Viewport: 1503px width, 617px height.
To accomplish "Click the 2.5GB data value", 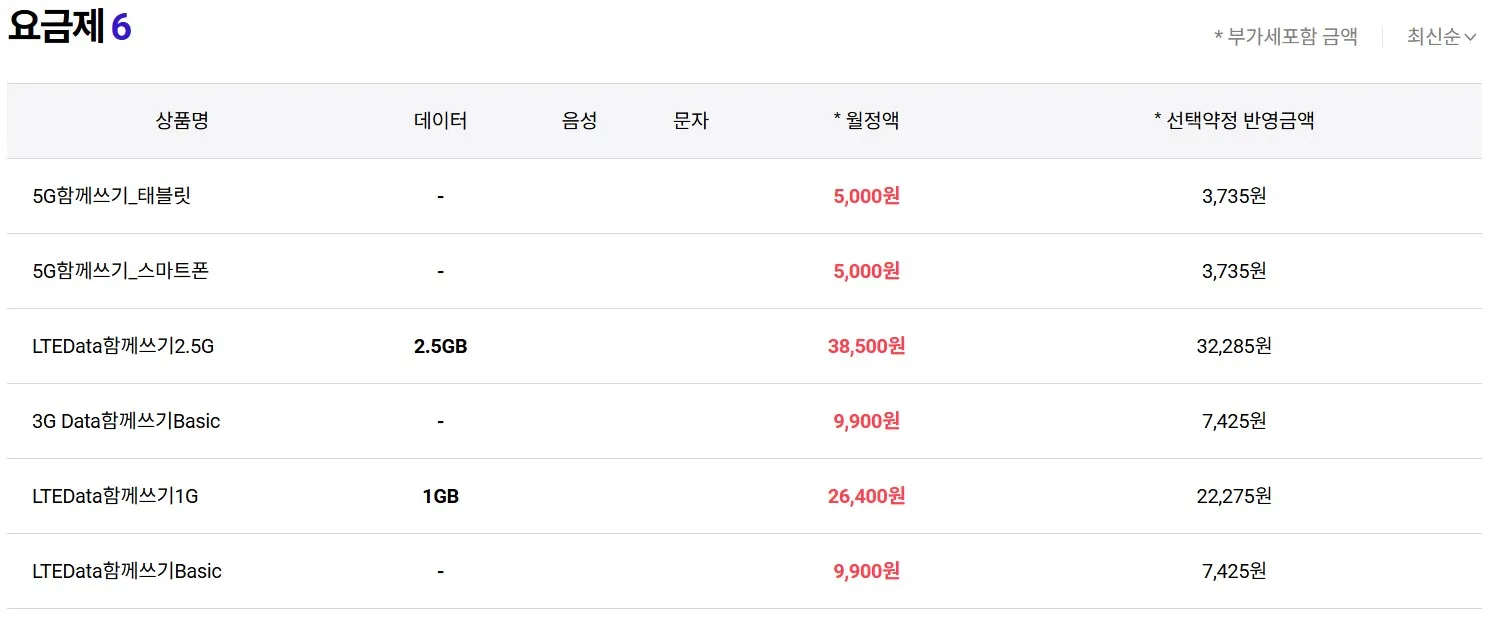I will pyautogui.click(x=441, y=346).
